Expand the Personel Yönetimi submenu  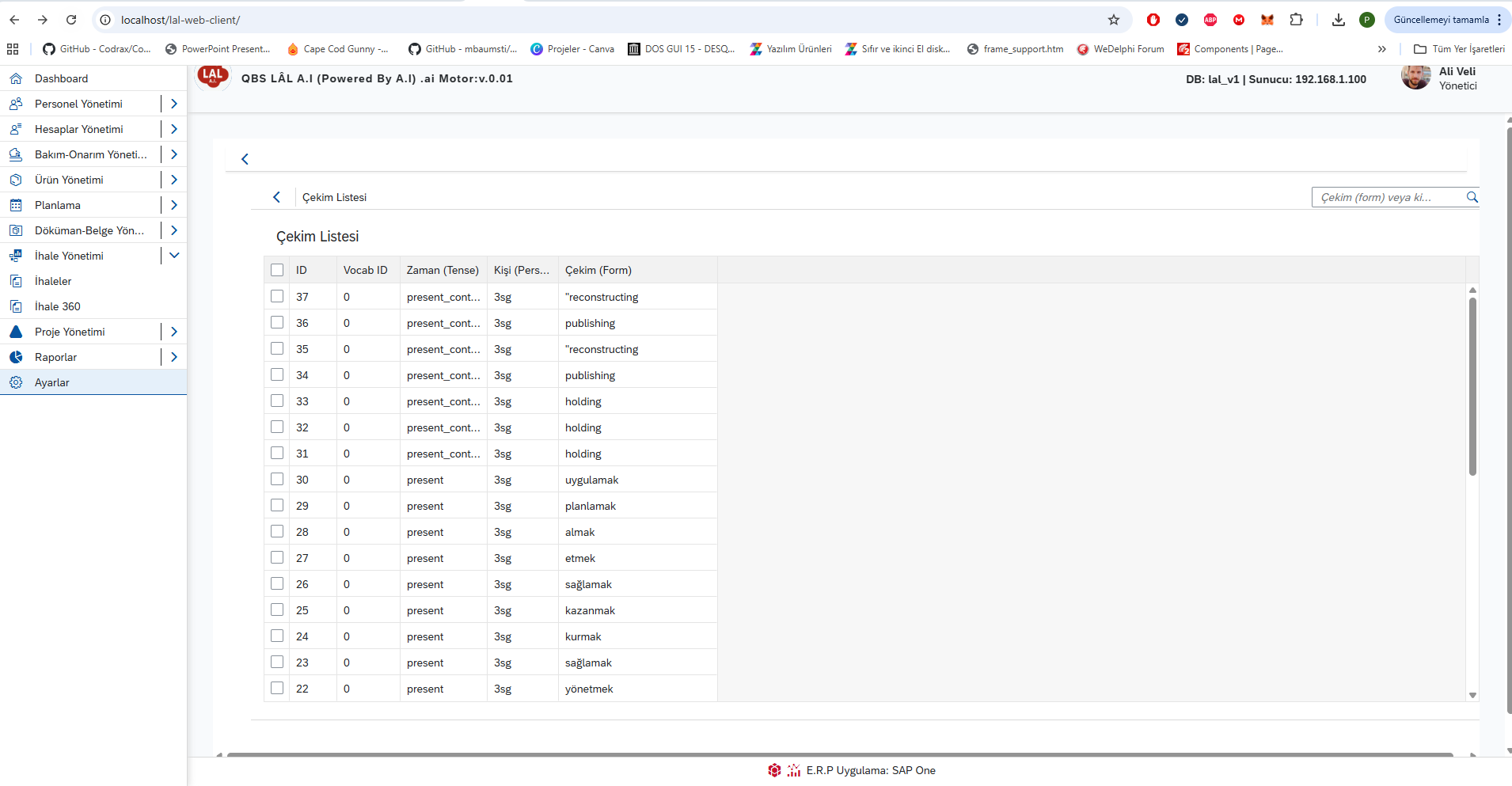coord(174,104)
